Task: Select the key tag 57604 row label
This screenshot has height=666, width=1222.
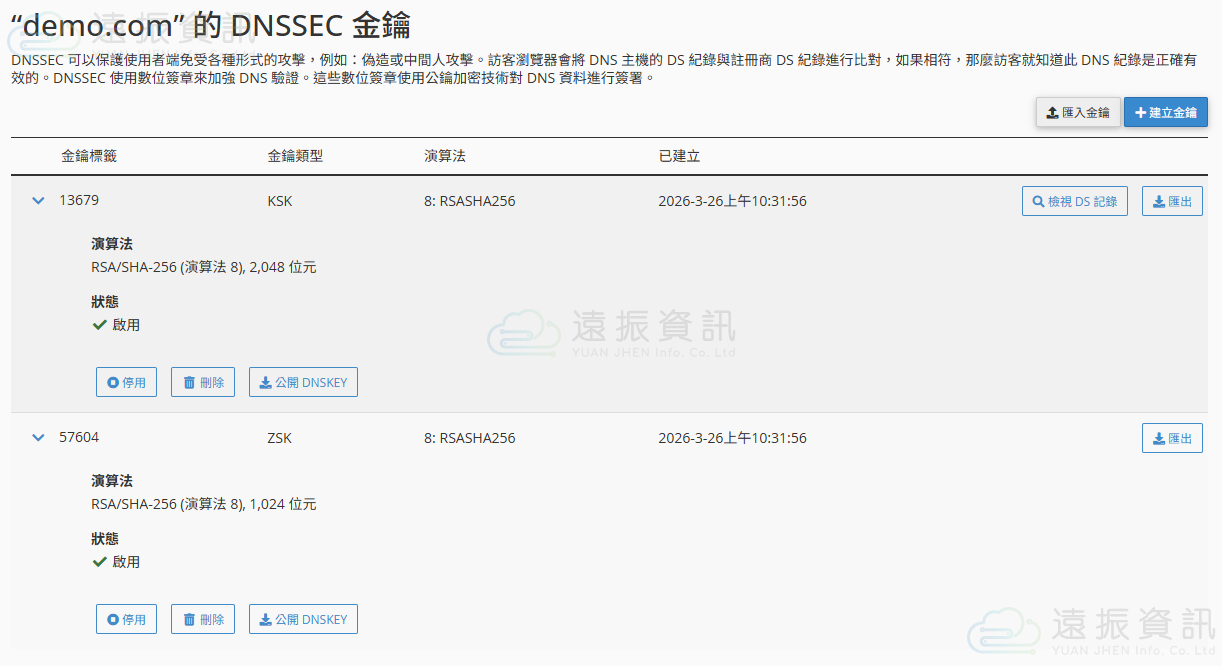Action: tap(79, 437)
